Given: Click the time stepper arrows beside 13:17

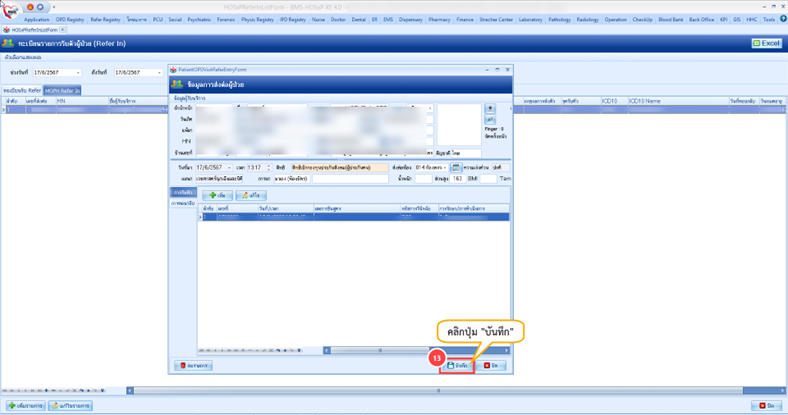Looking at the screenshot, I should pos(269,168).
